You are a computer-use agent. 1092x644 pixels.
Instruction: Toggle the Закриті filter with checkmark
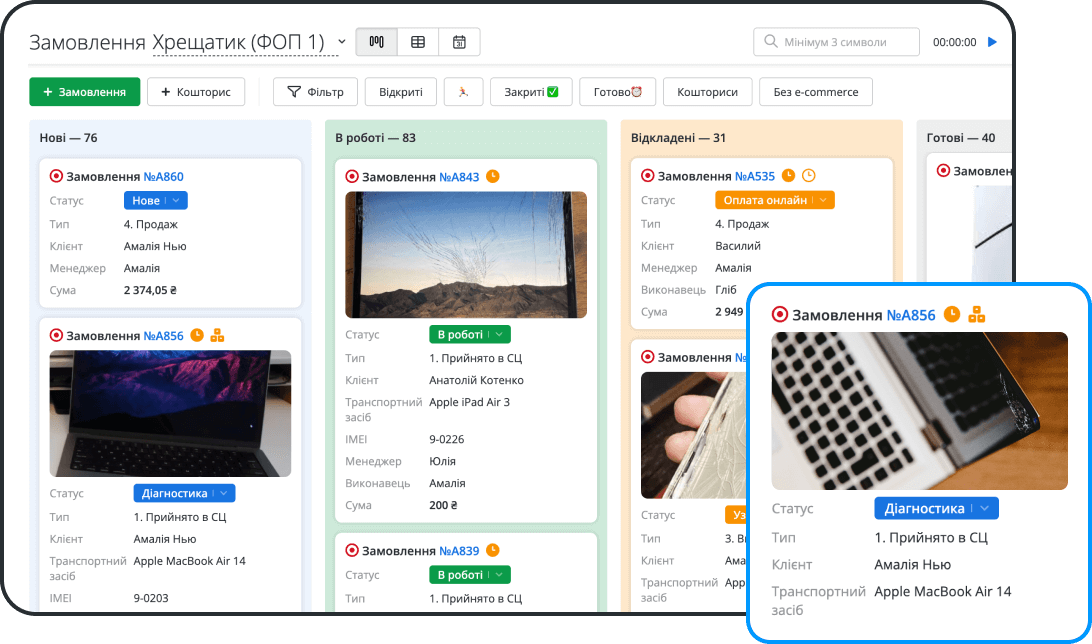tap(530, 92)
